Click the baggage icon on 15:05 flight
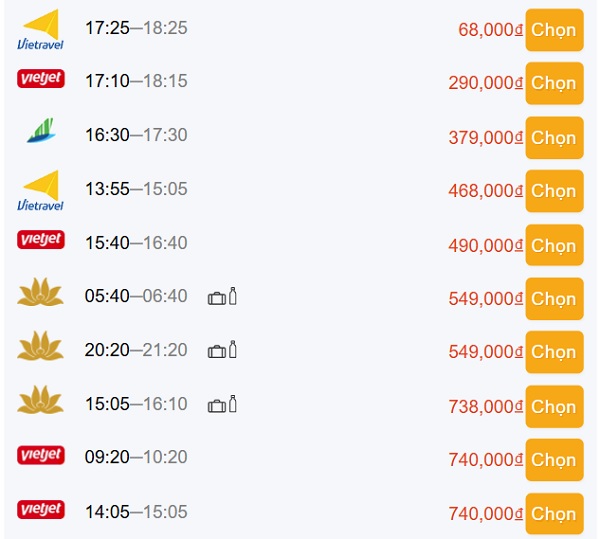The height and width of the screenshot is (539, 600). click(x=217, y=405)
